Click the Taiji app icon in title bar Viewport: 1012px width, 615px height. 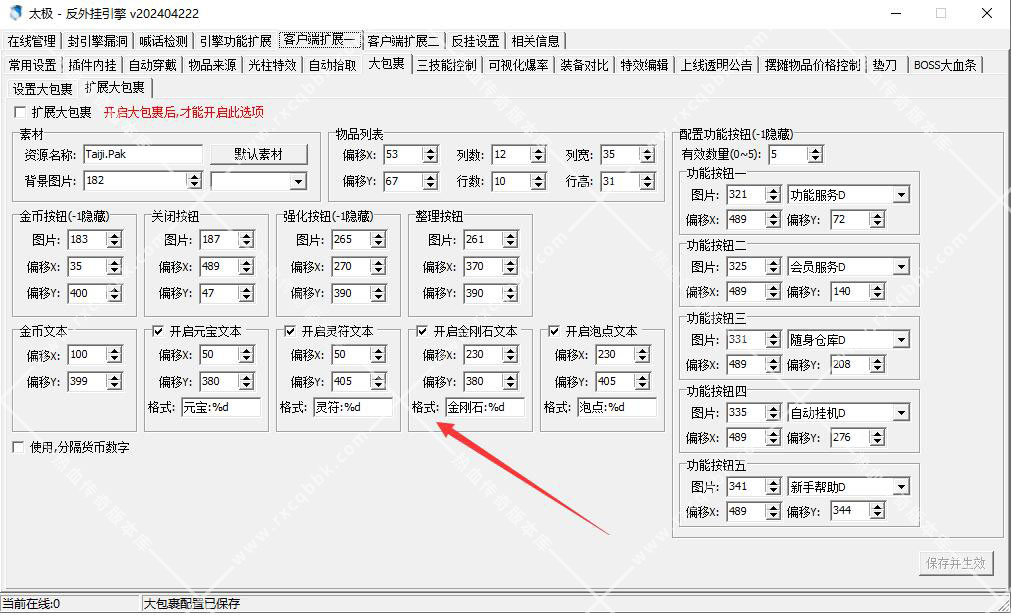[15, 13]
